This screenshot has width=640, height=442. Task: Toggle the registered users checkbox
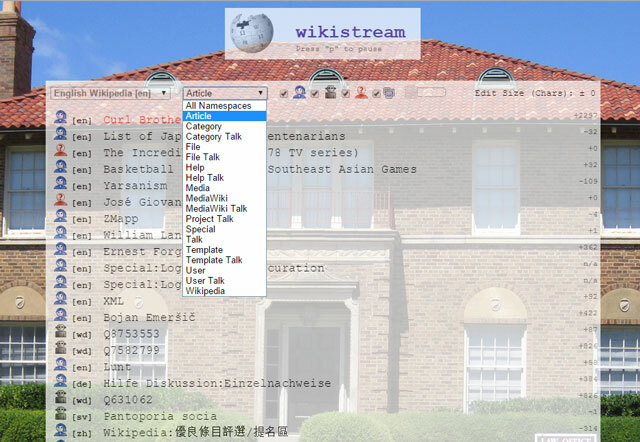[x=284, y=94]
